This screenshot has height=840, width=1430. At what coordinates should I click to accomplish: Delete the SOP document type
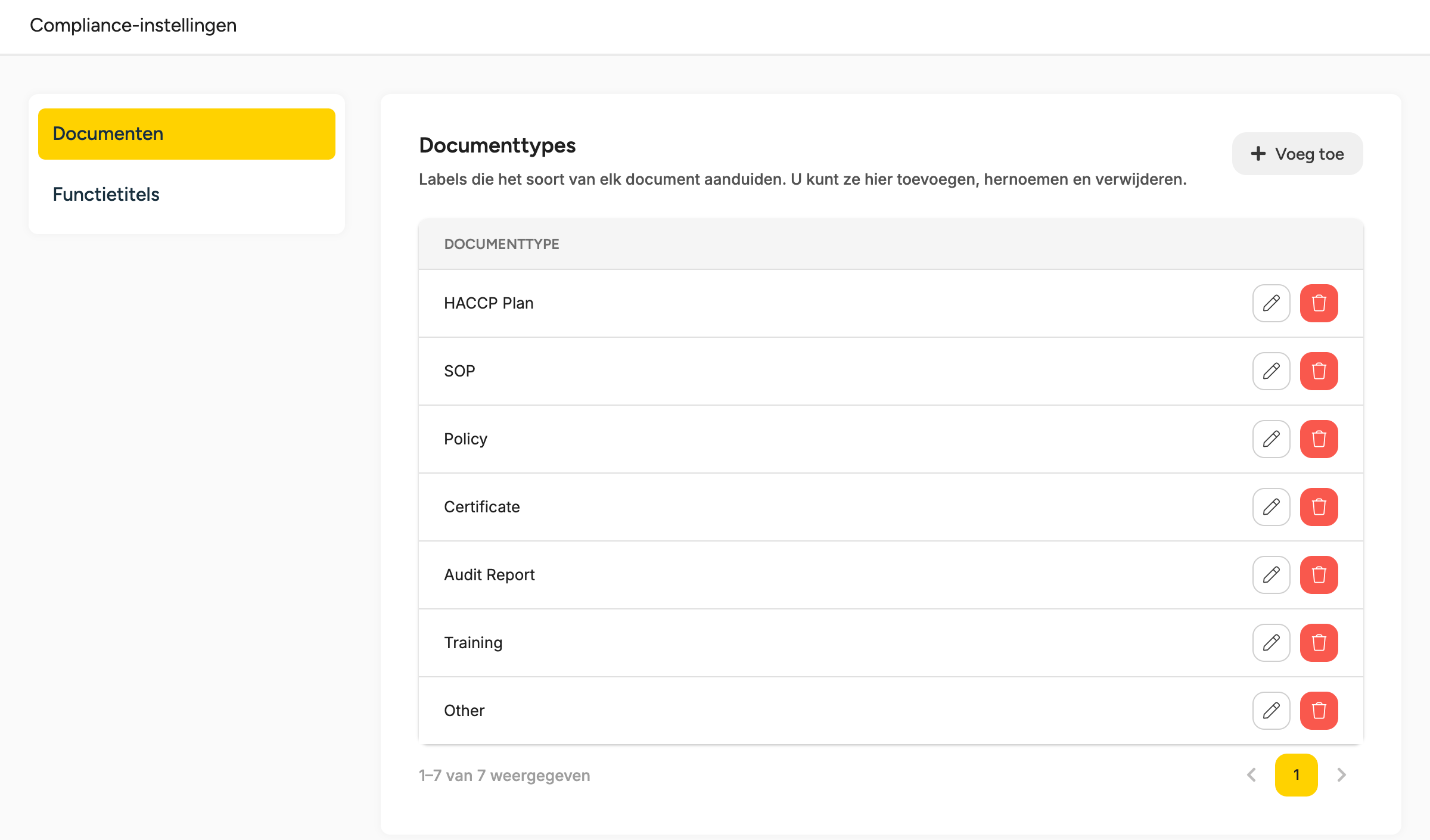(x=1319, y=371)
